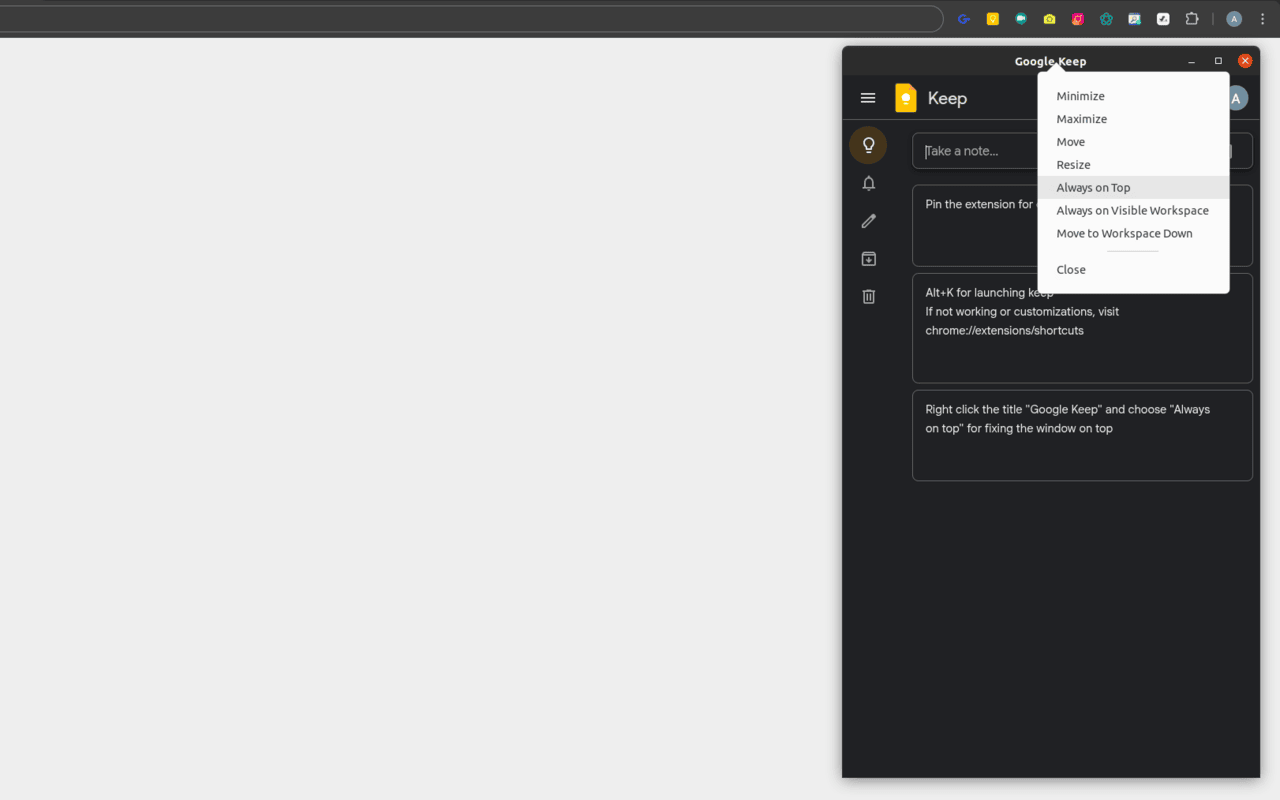Click the Google Meet extension icon in toolbar
The height and width of the screenshot is (800, 1280).
[x=1021, y=19]
